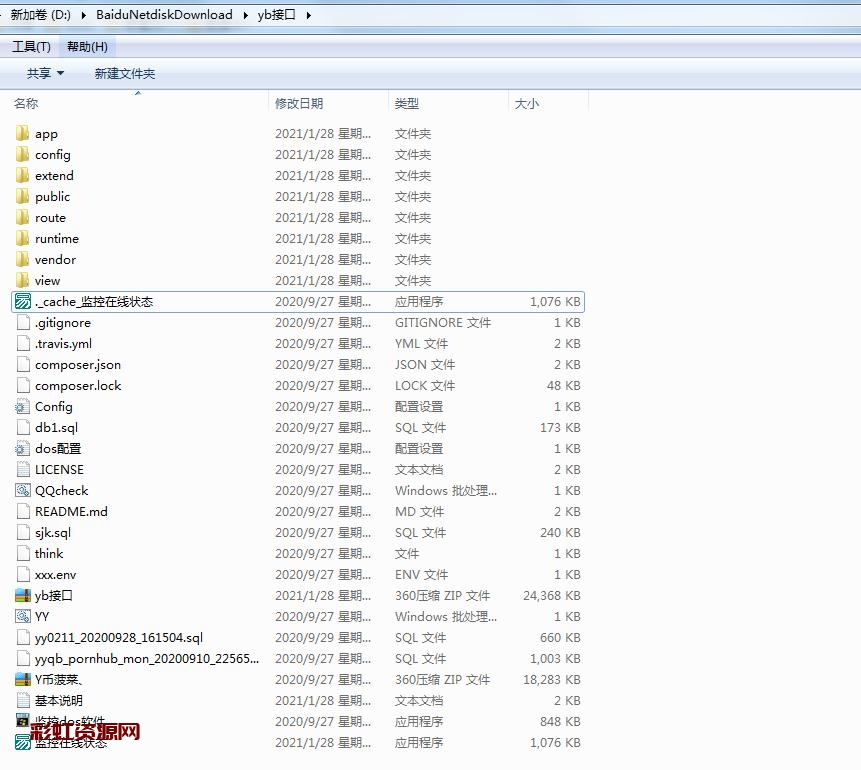The height and width of the screenshot is (770, 861).
Task: Open the 工具(T) menu
Action: click(31, 47)
